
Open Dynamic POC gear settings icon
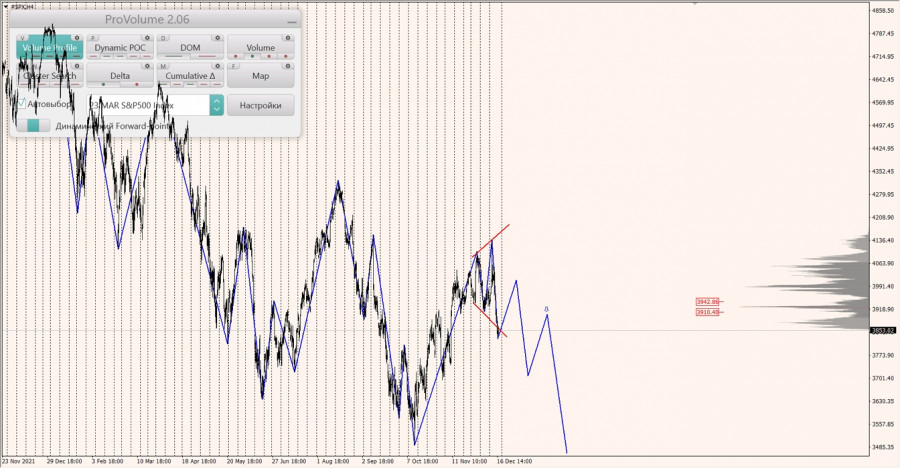[x=149, y=38]
